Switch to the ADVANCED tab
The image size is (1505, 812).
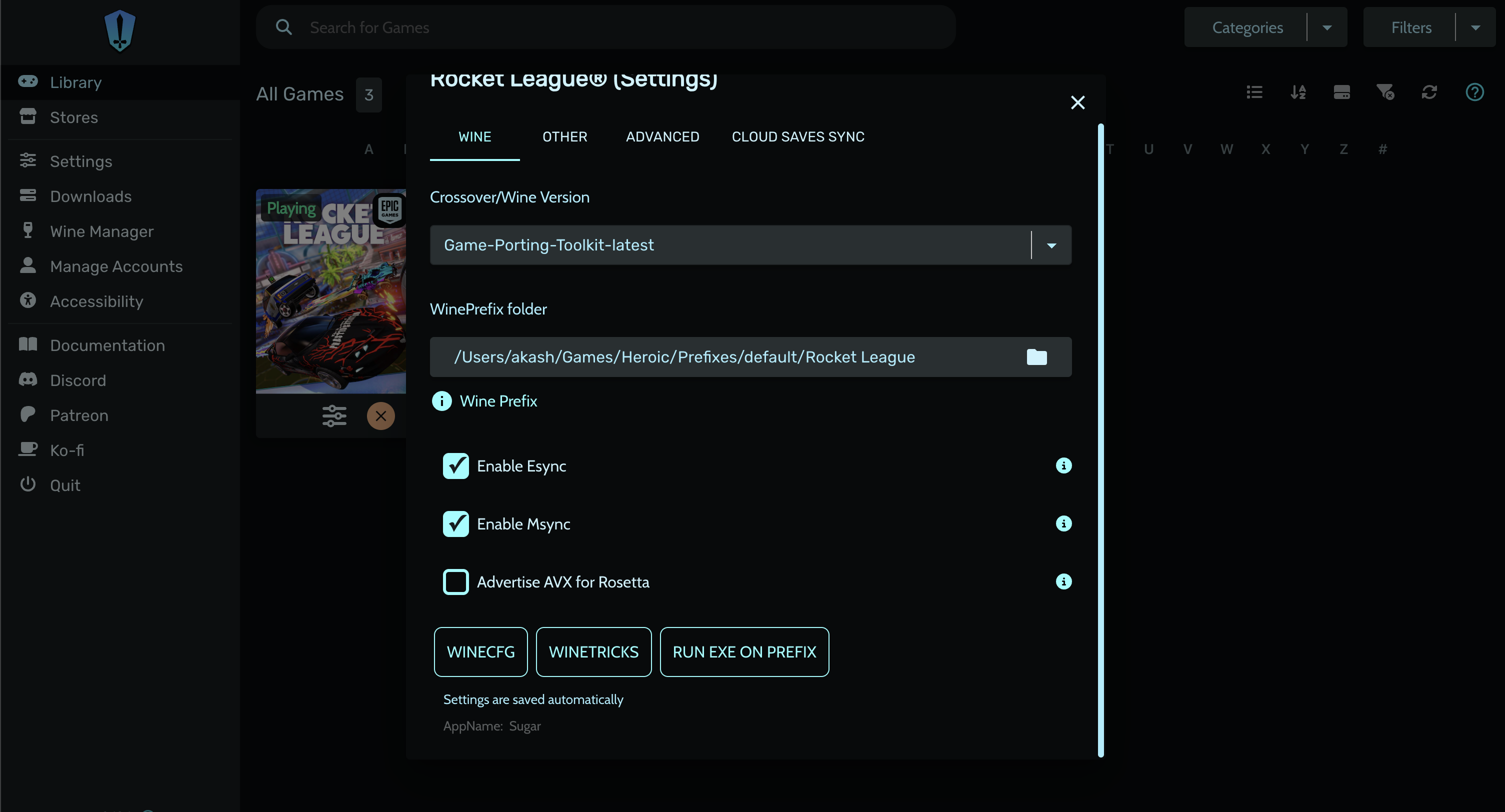click(x=662, y=136)
